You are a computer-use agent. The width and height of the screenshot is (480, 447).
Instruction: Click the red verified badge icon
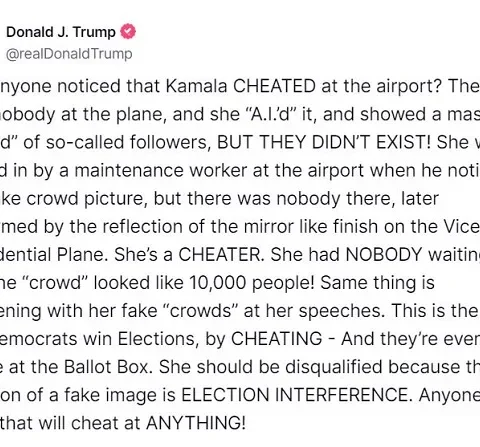(128, 32)
